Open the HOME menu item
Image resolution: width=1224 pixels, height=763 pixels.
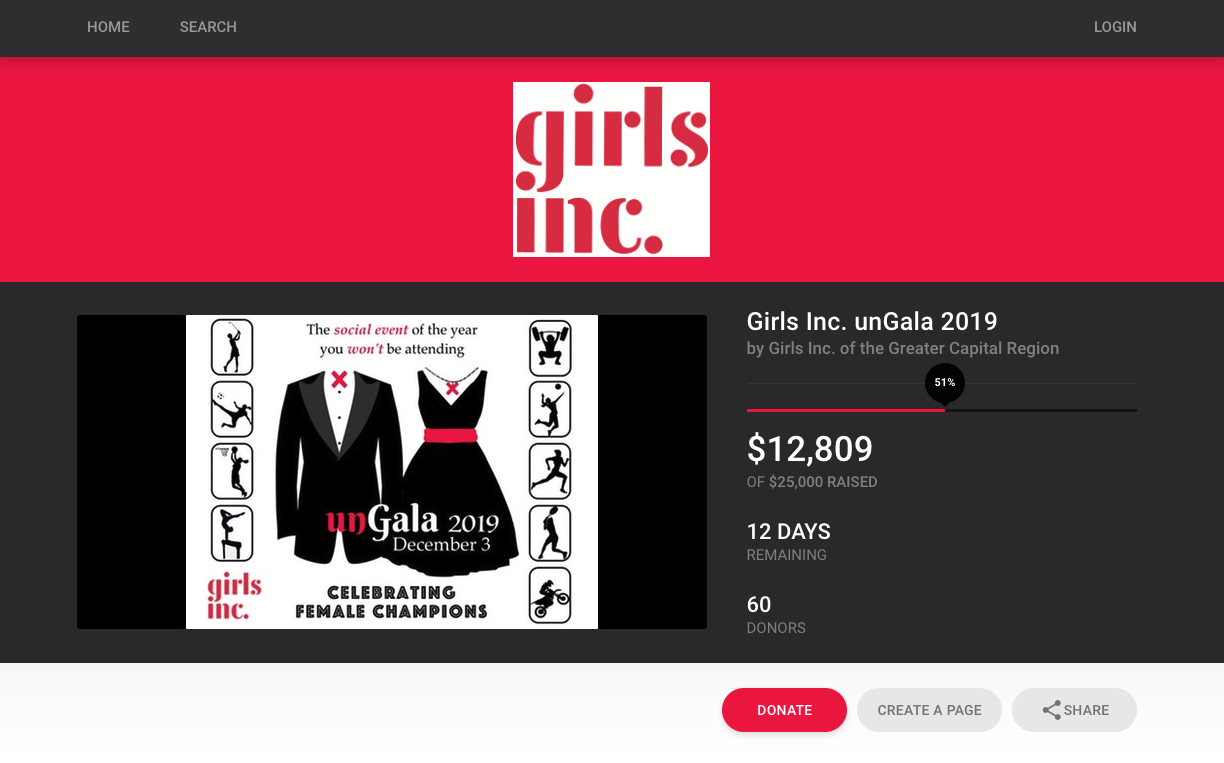pyautogui.click(x=108, y=27)
